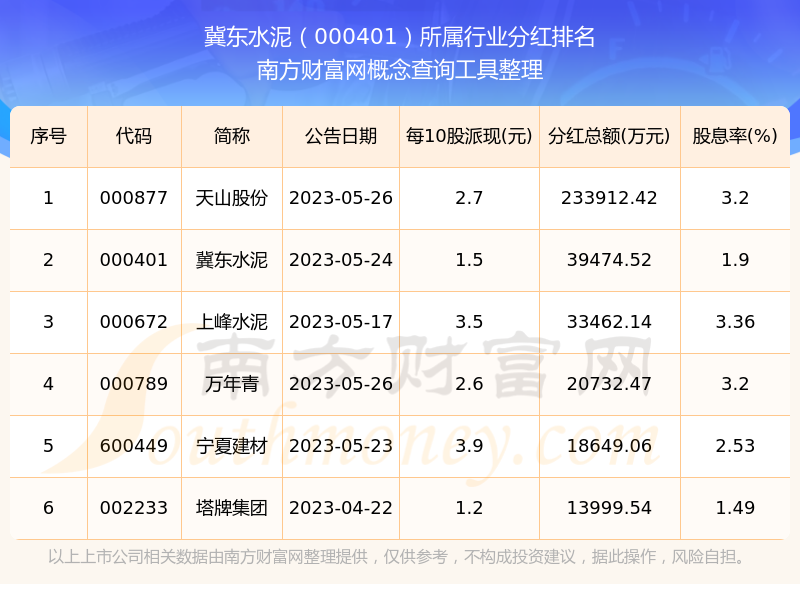Image resolution: width=800 pixels, height=606 pixels.
Task: Select the 分红总额(万元) column header
Action: pyautogui.click(x=609, y=136)
